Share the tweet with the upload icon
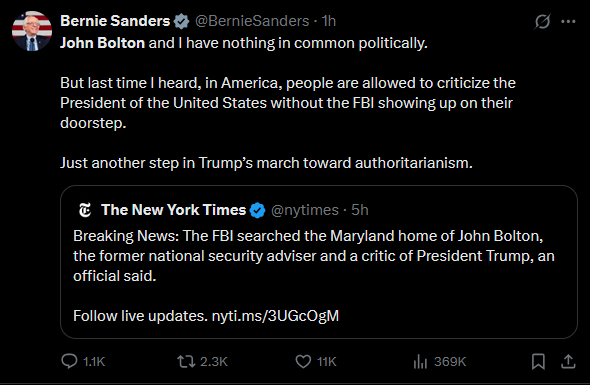This screenshot has height=385, width=590. click(x=568, y=362)
